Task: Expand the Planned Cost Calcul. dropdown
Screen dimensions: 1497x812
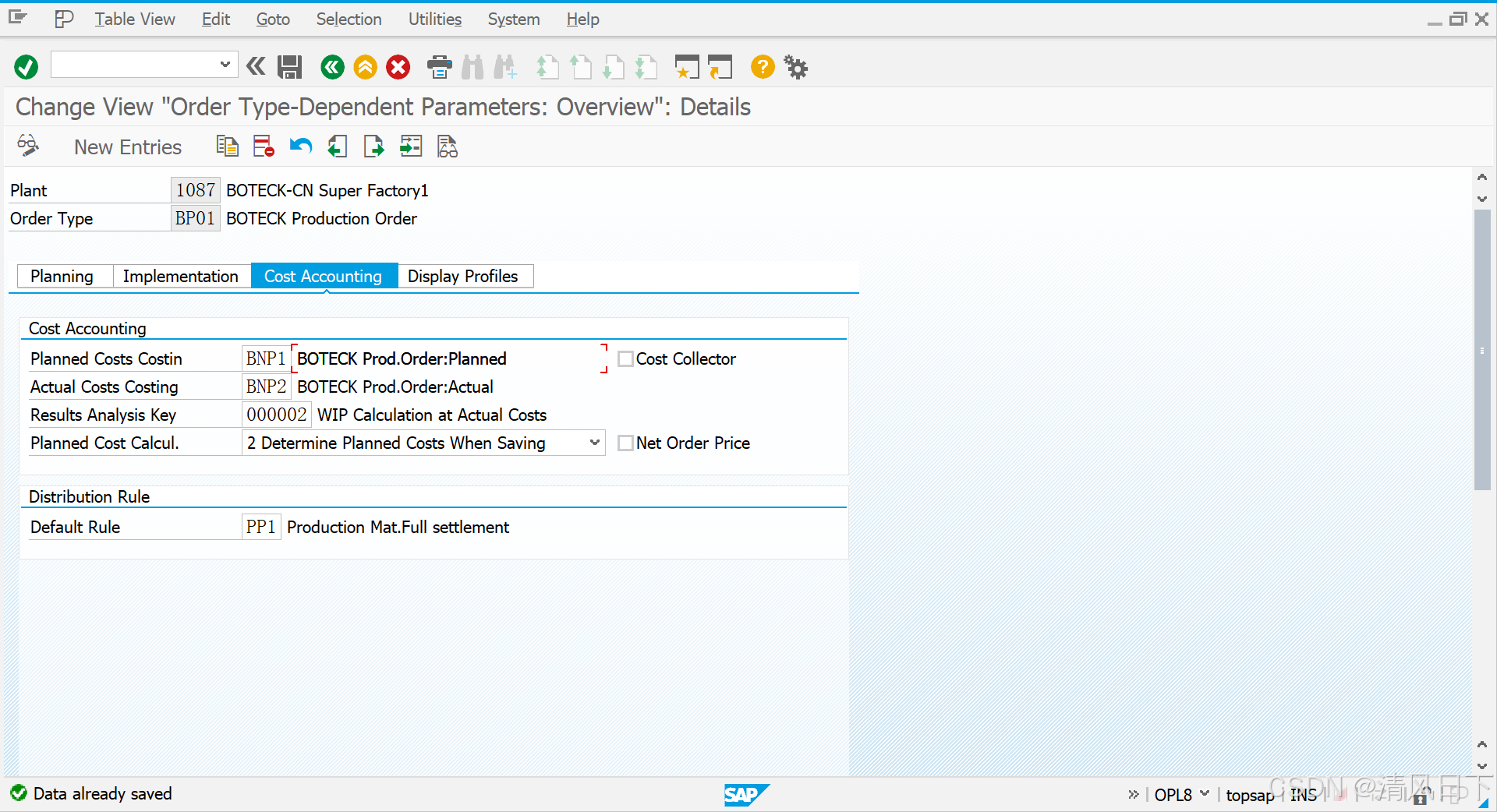Action: coord(594,443)
